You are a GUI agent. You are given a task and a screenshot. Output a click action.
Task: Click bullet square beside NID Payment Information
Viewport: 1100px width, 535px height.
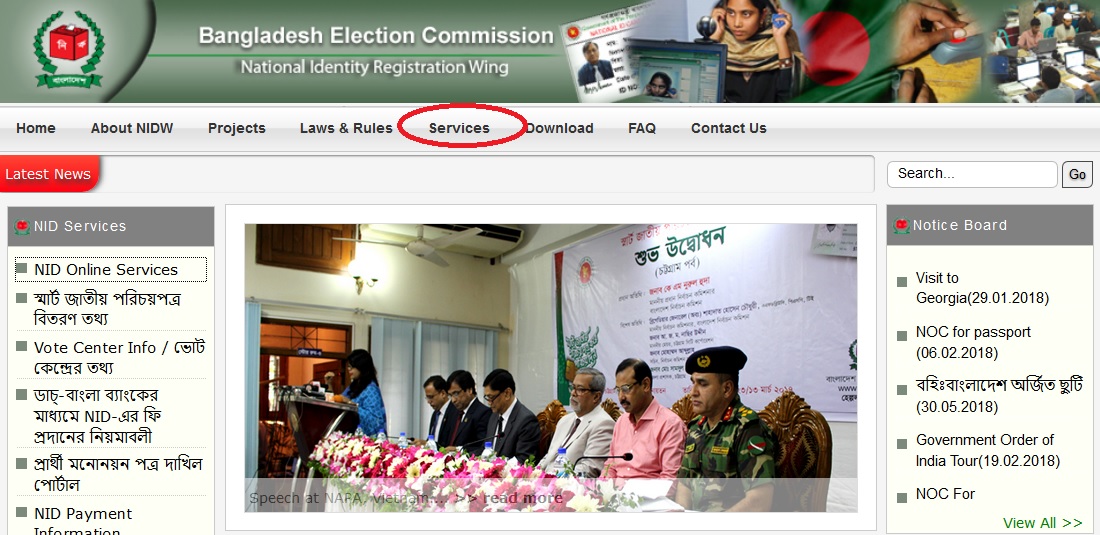tap(22, 513)
